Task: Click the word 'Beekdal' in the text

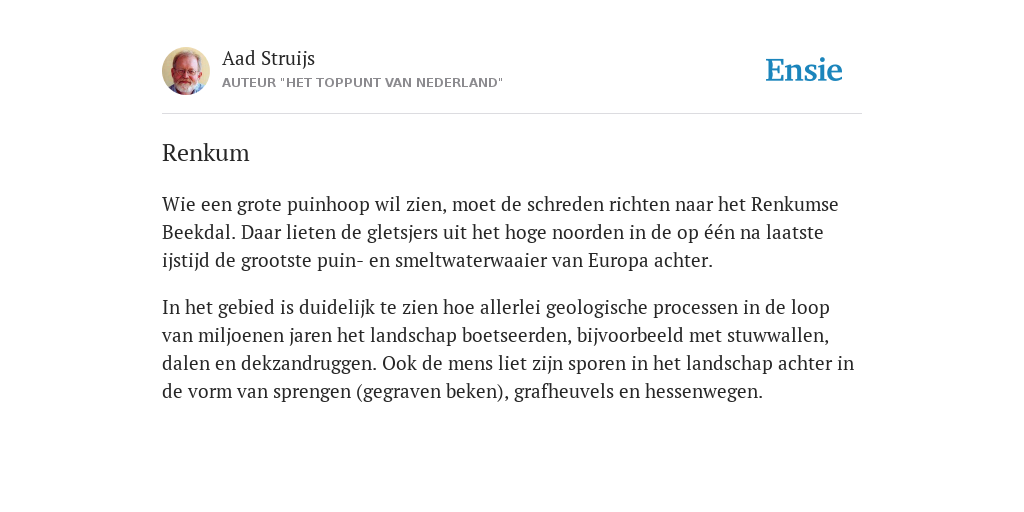Action: click(197, 232)
